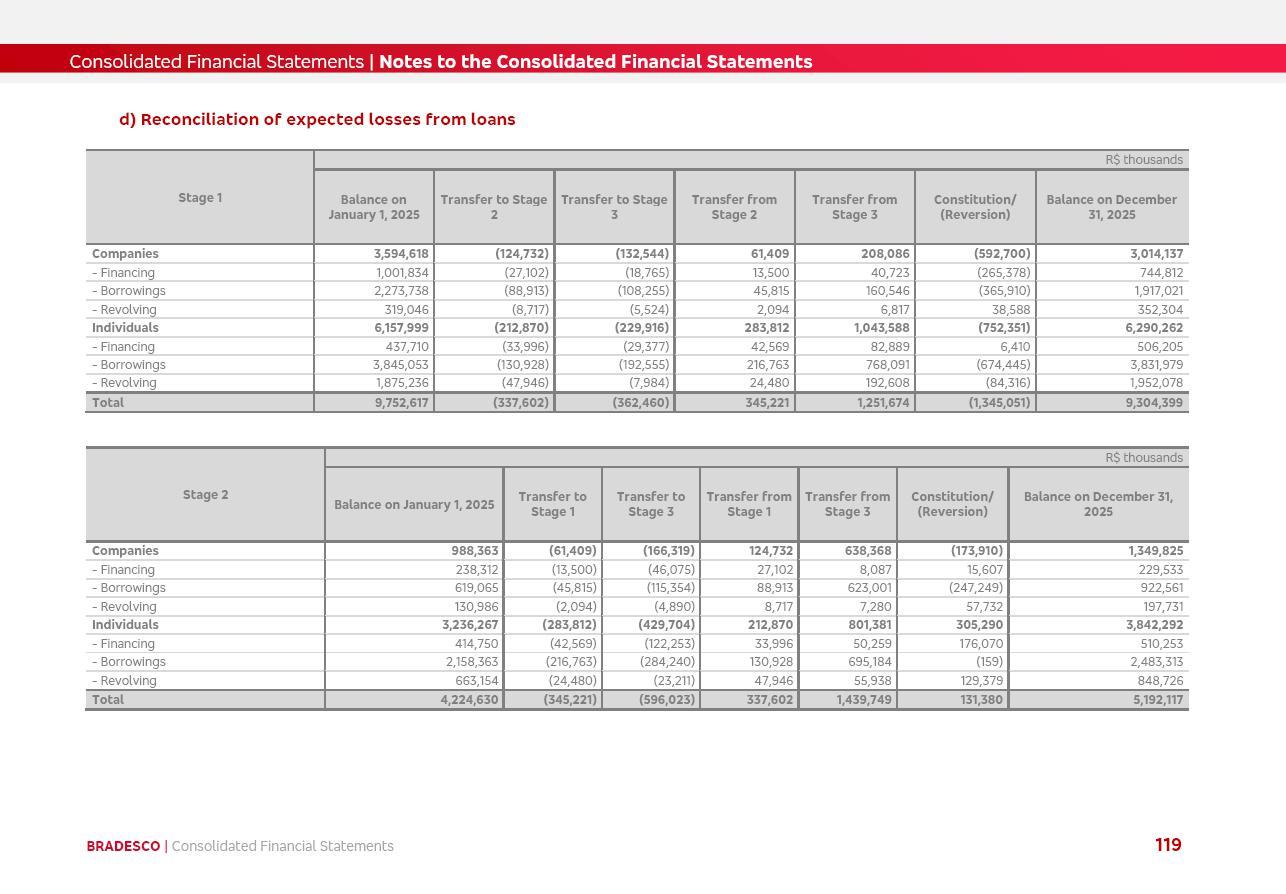Select the Stage 2 Transfer from Stage 3 total 1,439,749

point(863,700)
